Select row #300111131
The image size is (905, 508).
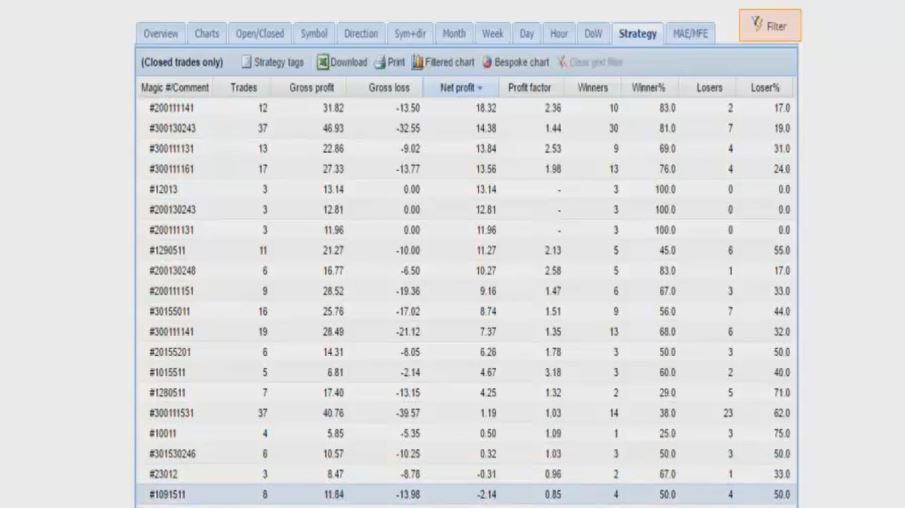466,149
